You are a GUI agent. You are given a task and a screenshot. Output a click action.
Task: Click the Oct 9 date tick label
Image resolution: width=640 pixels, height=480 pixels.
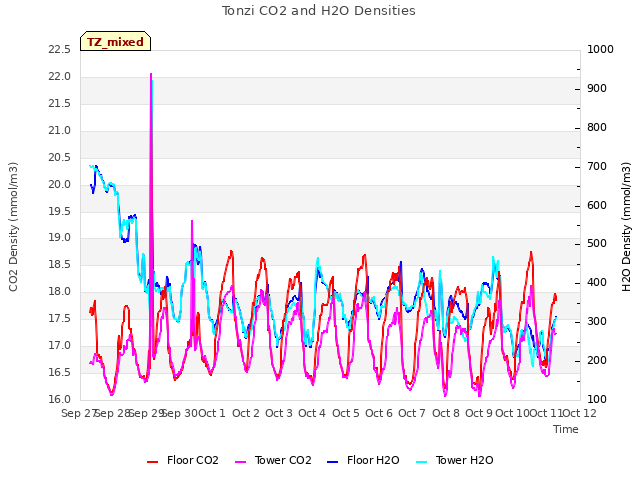479,413
